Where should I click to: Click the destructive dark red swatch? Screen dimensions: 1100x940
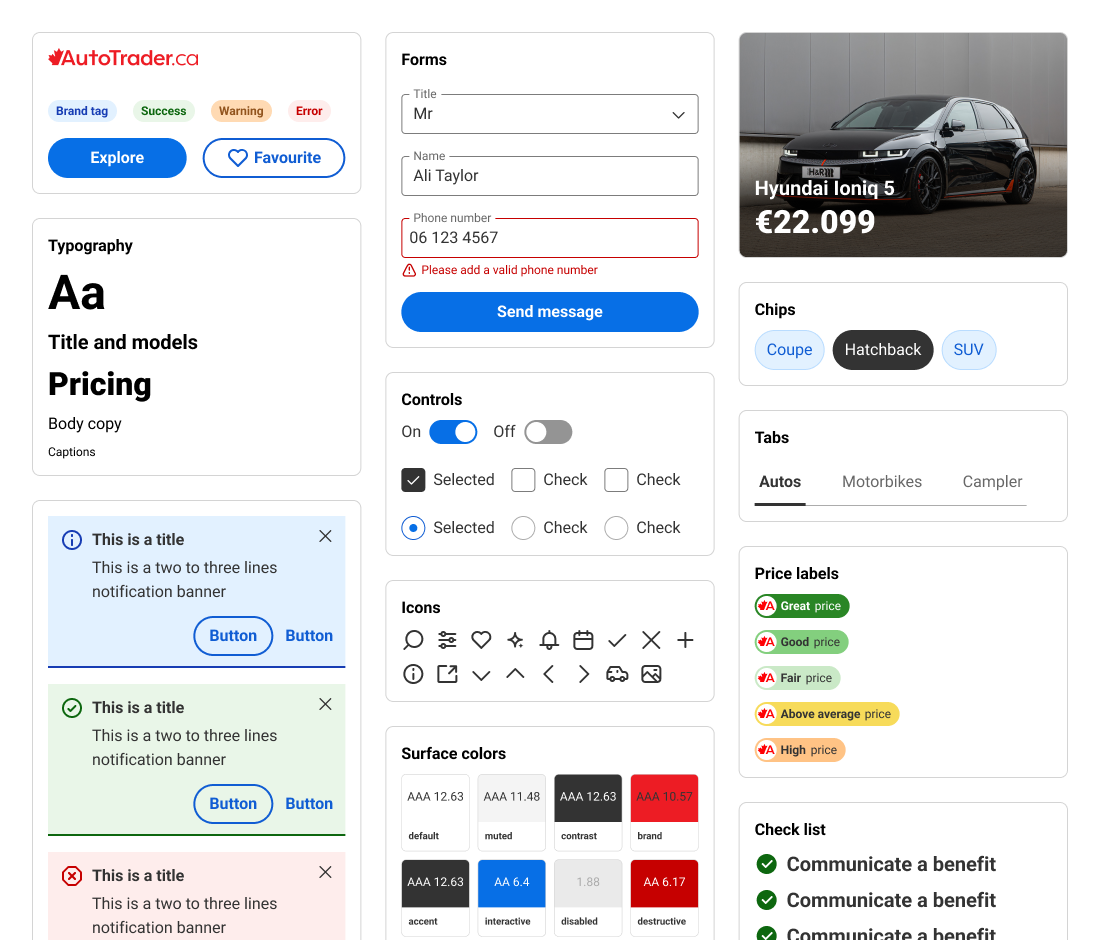coord(664,883)
